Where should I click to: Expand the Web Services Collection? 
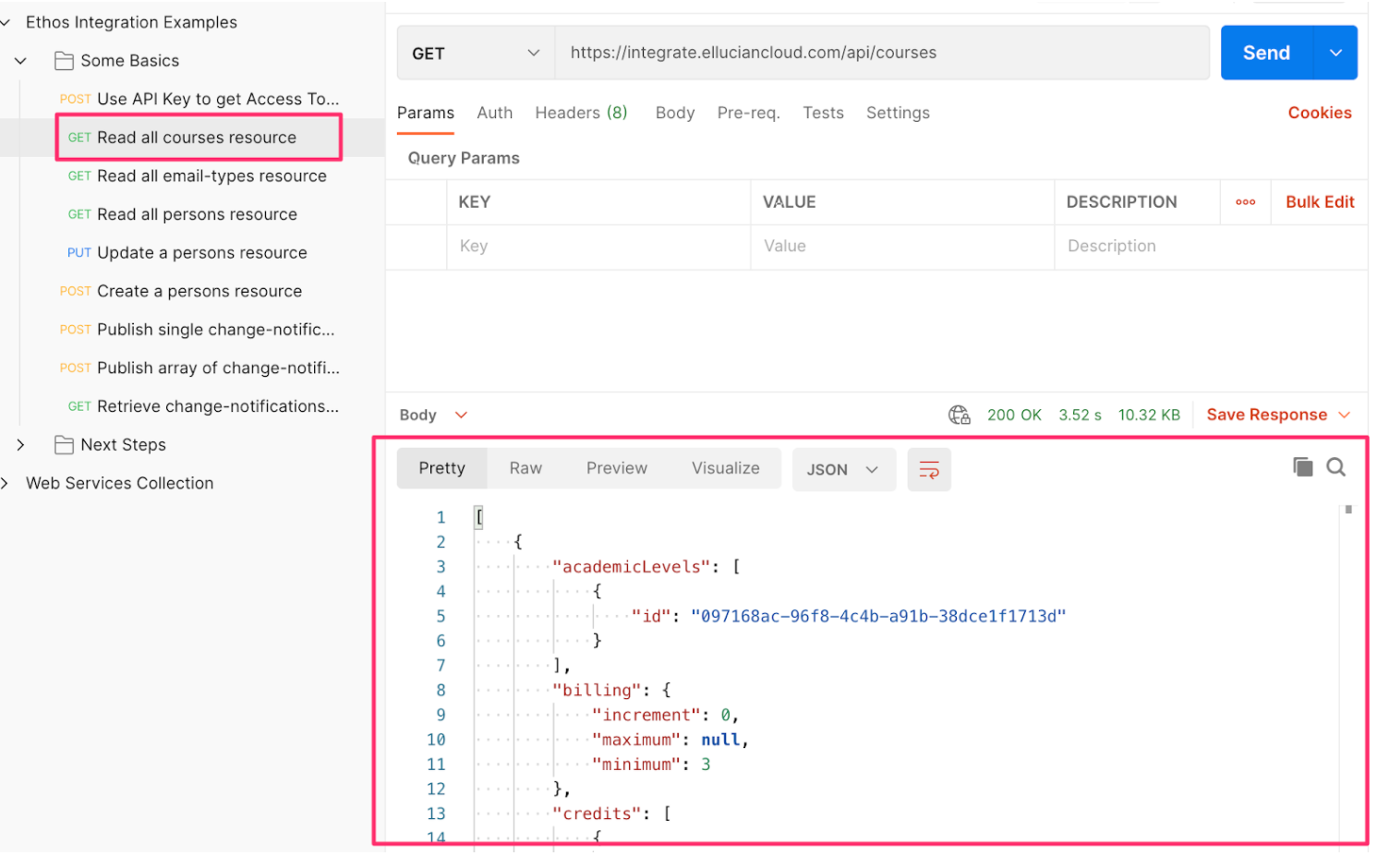click(7, 482)
